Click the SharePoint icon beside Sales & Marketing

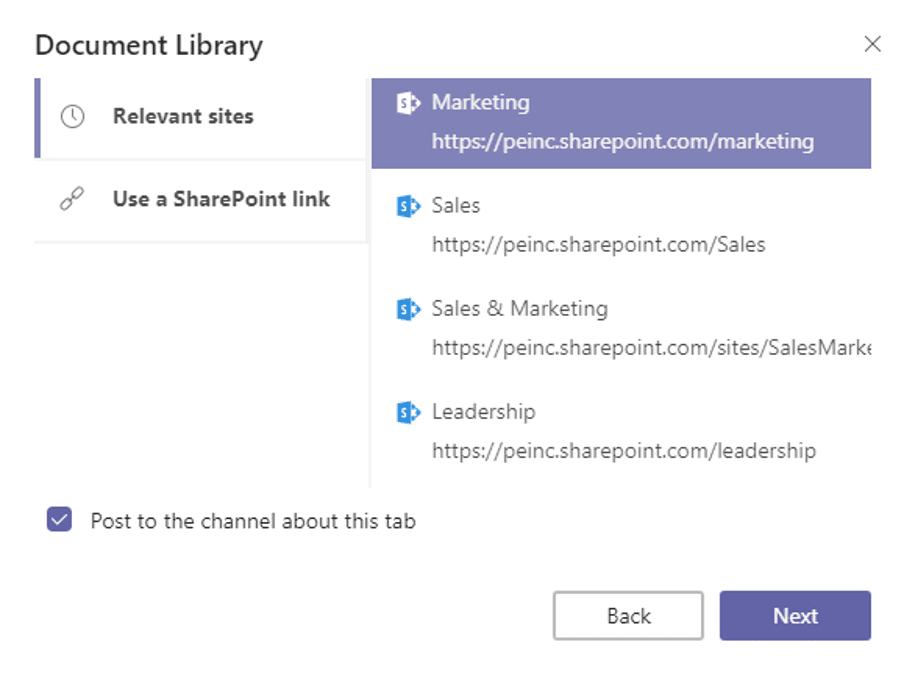tap(408, 310)
